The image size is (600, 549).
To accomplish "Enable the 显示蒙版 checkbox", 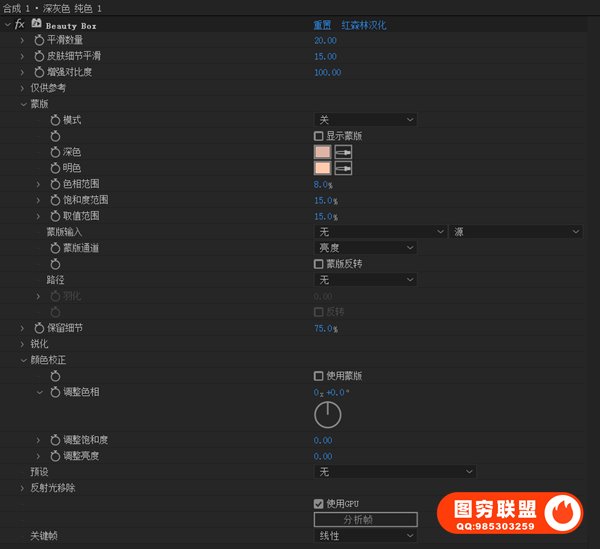I will pyautogui.click(x=319, y=136).
